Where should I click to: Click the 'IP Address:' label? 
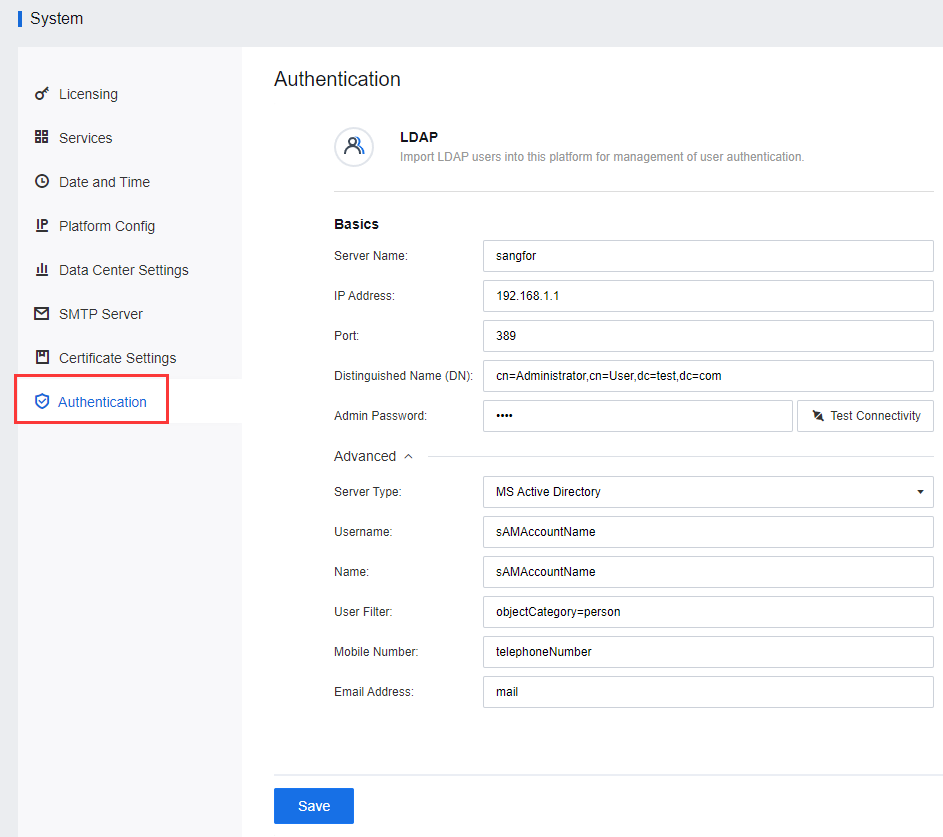point(364,296)
